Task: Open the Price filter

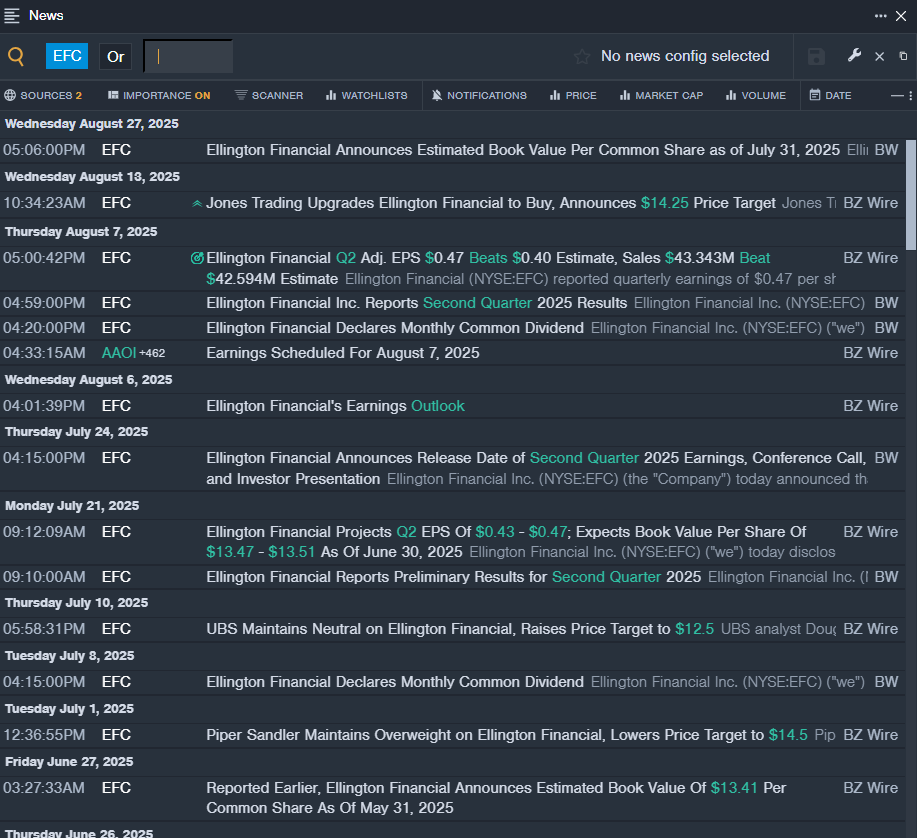Action: (573, 95)
